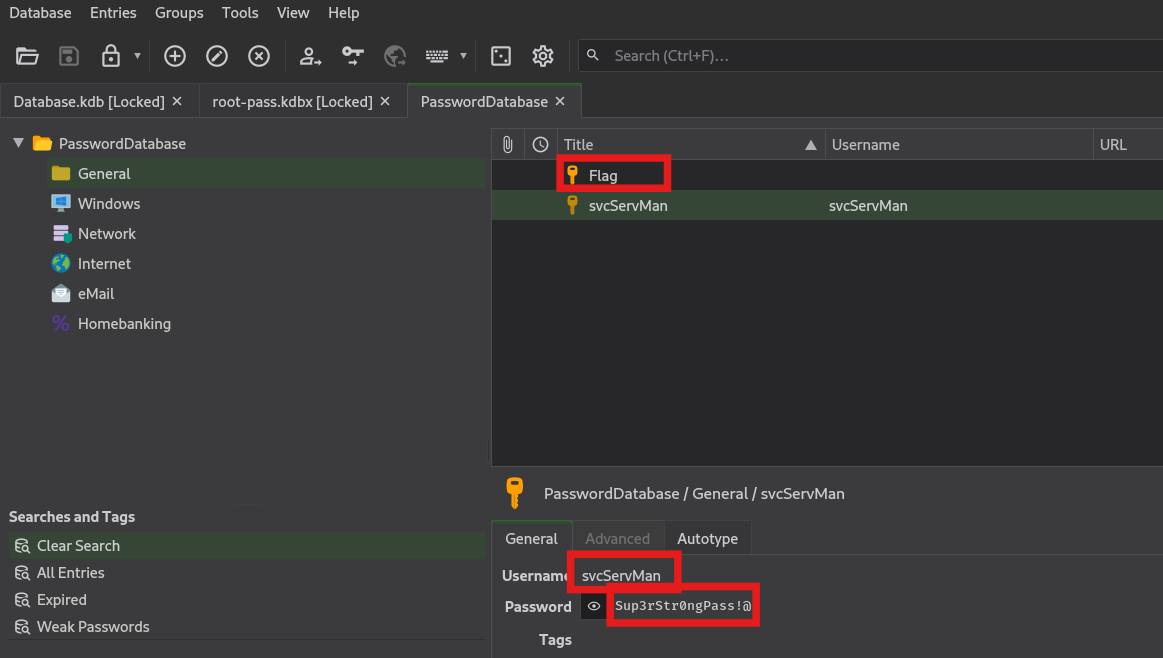Select the Flag entry in the list

click(603, 176)
